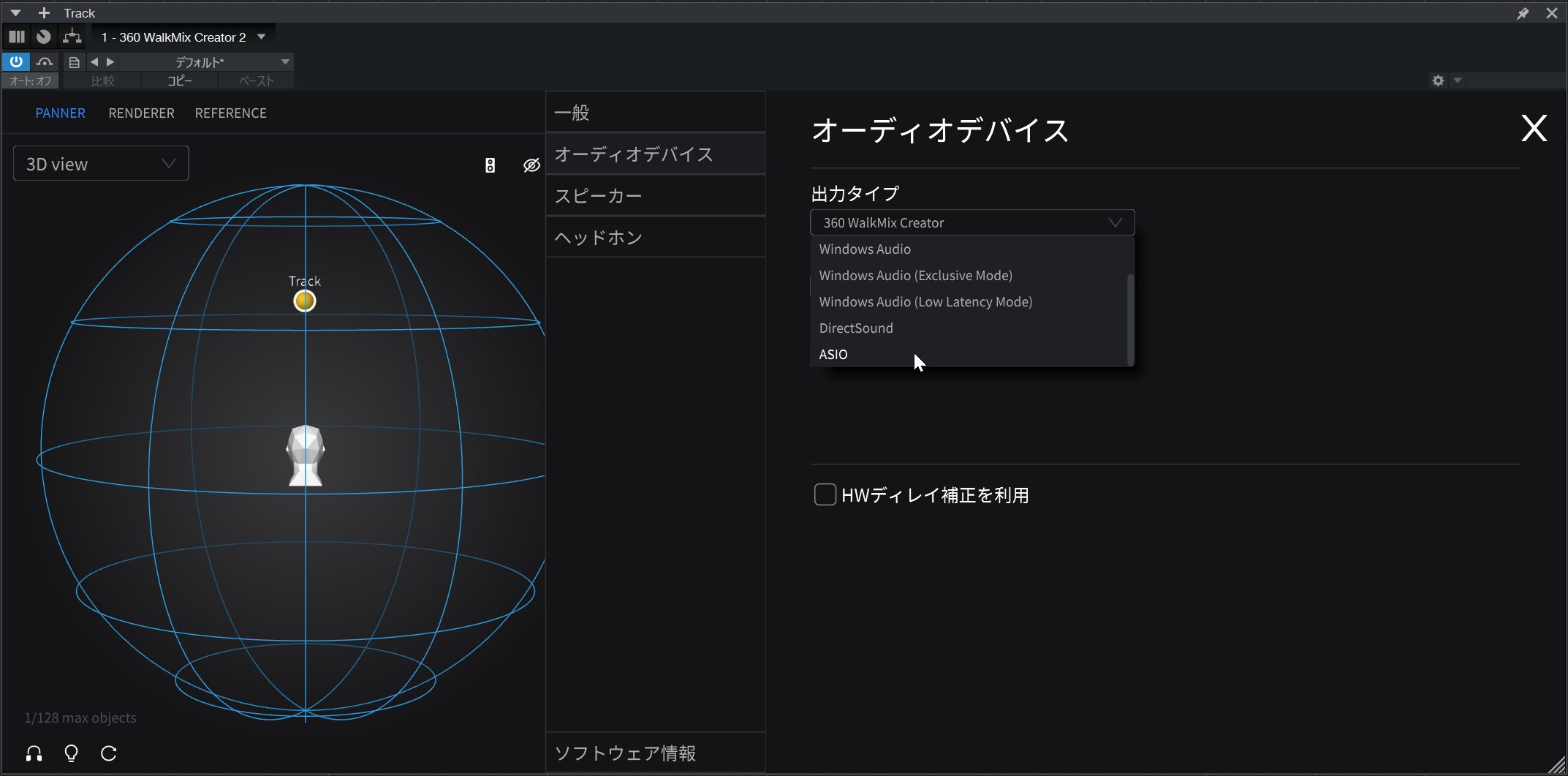Open the 3D view dropdown

101,164
